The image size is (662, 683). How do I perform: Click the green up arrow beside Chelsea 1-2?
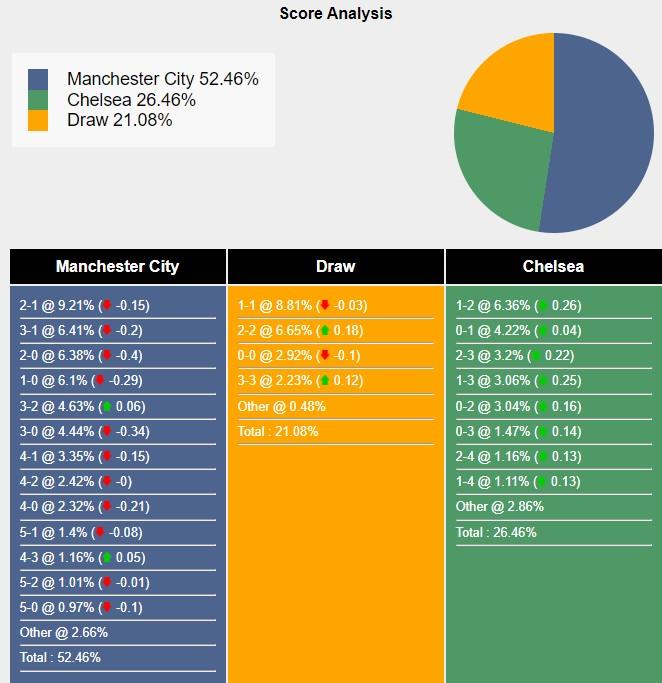click(543, 305)
